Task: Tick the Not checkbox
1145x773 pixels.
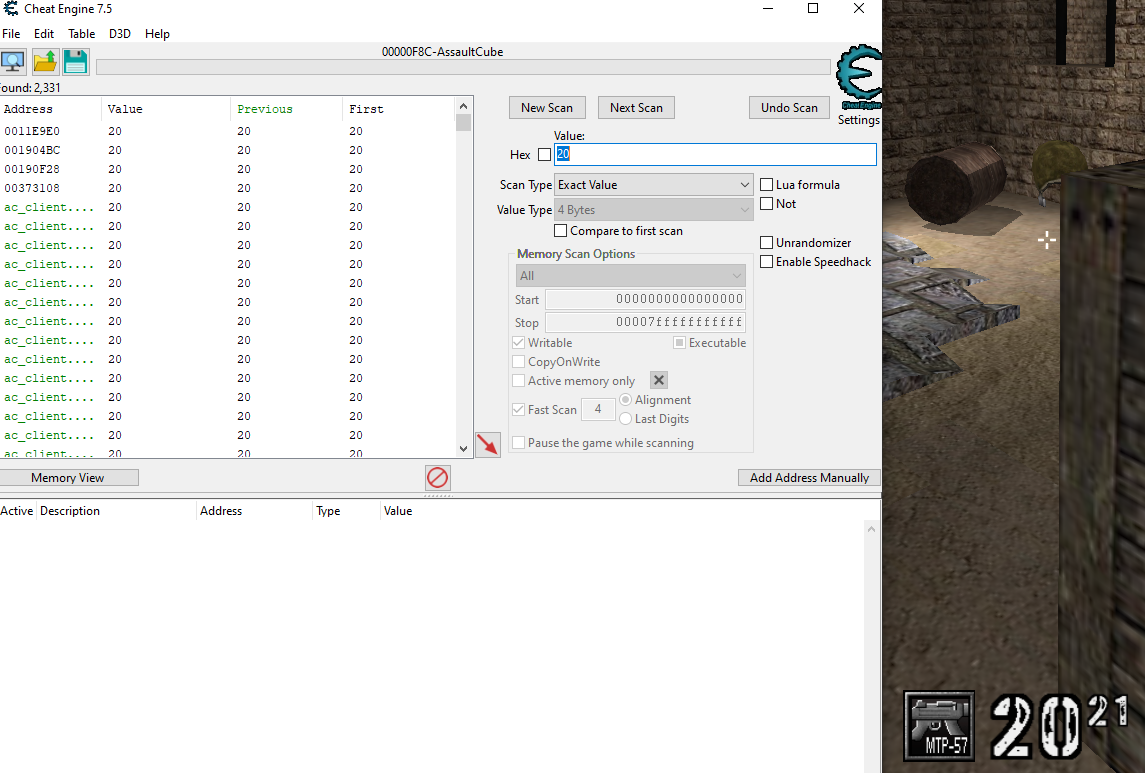Action: (767, 204)
